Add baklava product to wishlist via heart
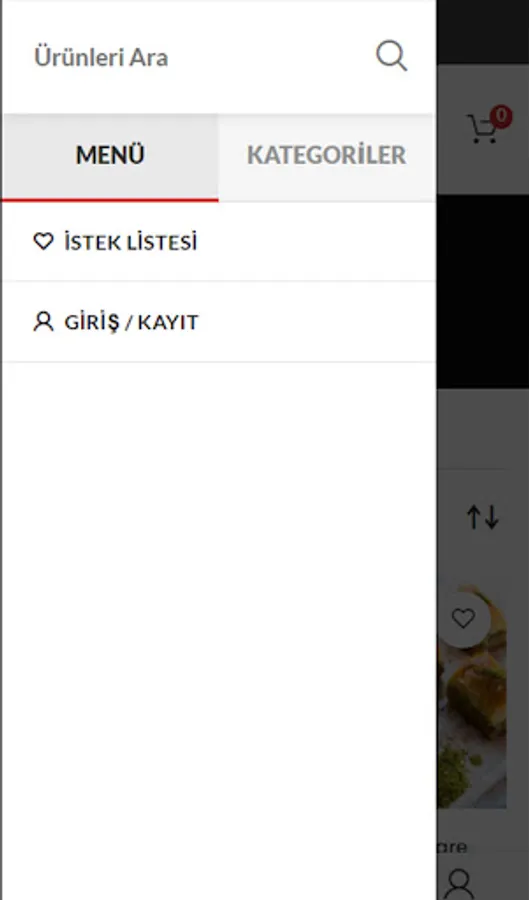 463,619
